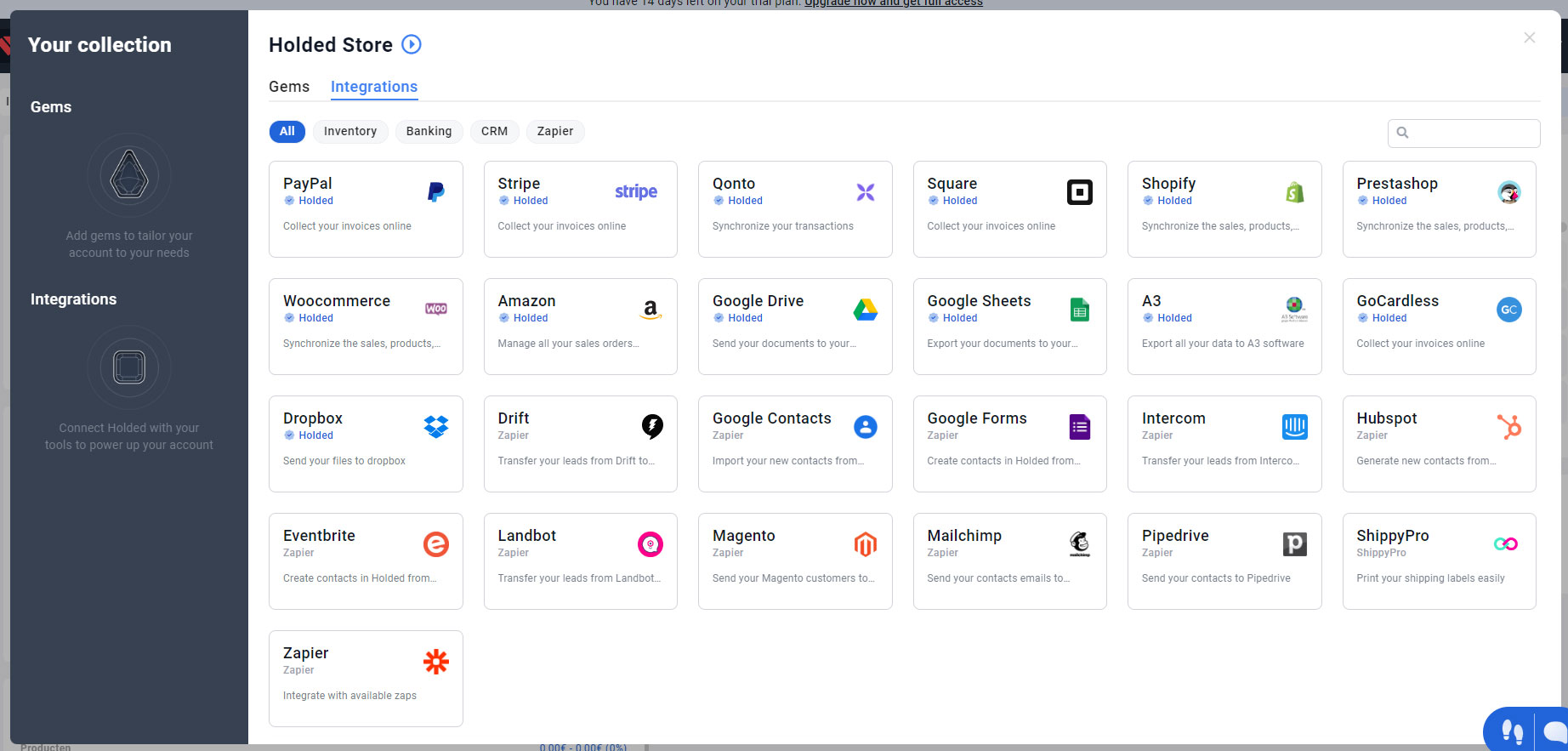Click the Google Forms icon

coord(1080,427)
